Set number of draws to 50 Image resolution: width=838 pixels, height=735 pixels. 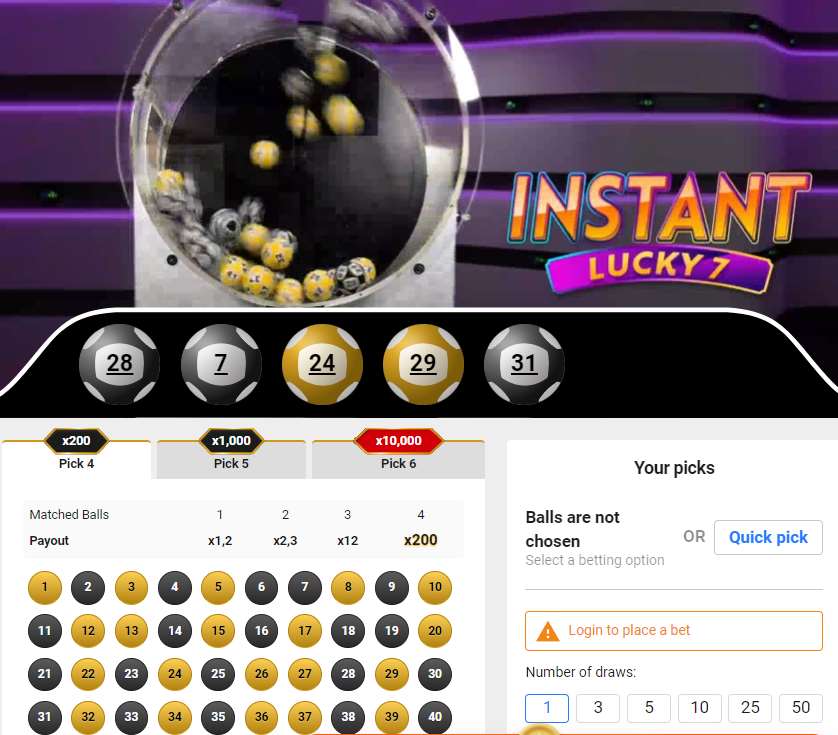(801, 708)
